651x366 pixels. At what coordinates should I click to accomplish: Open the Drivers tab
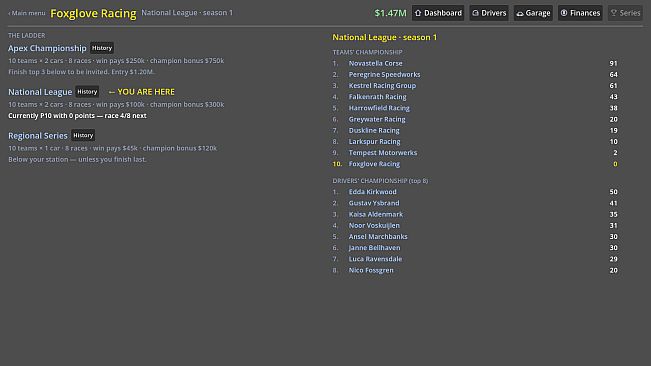(x=489, y=13)
